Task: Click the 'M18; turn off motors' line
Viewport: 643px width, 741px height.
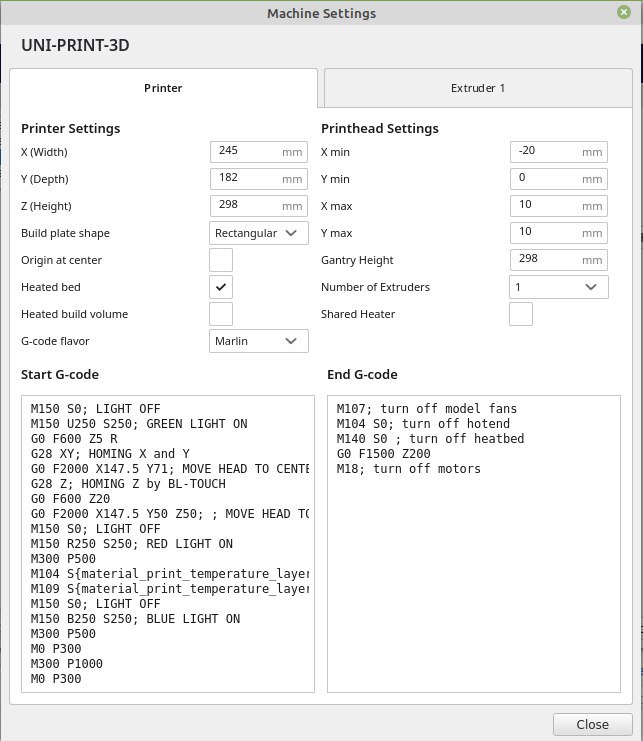Action: click(x=408, y=469)
